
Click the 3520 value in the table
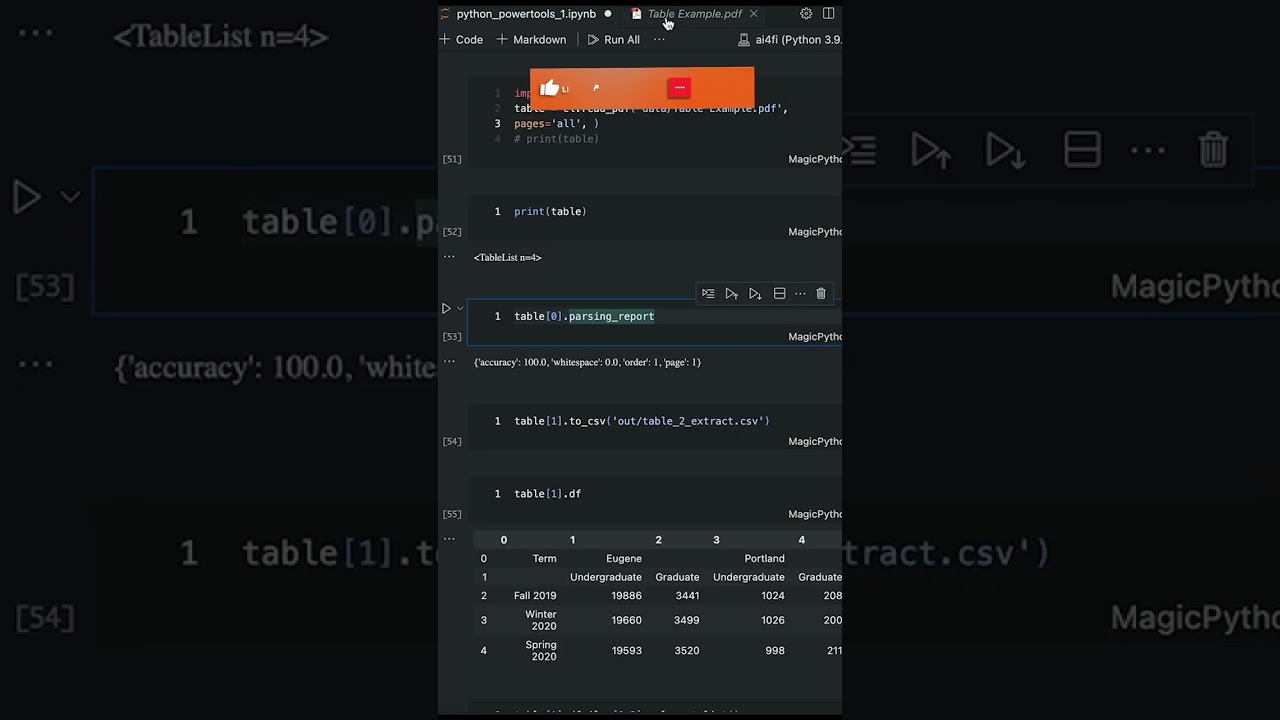tap(687, 650)
